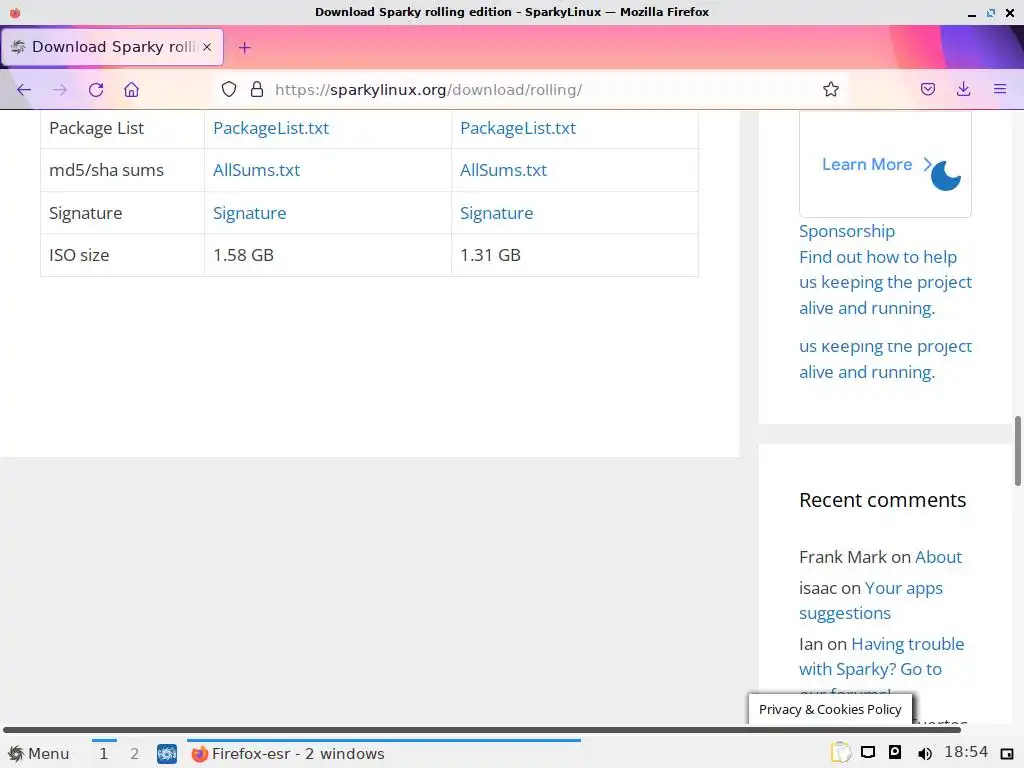This screenshot has width=1024, height=768.
Task: Click the blue Sparky taskbar launcher icon
Action: tap(167, 754)
